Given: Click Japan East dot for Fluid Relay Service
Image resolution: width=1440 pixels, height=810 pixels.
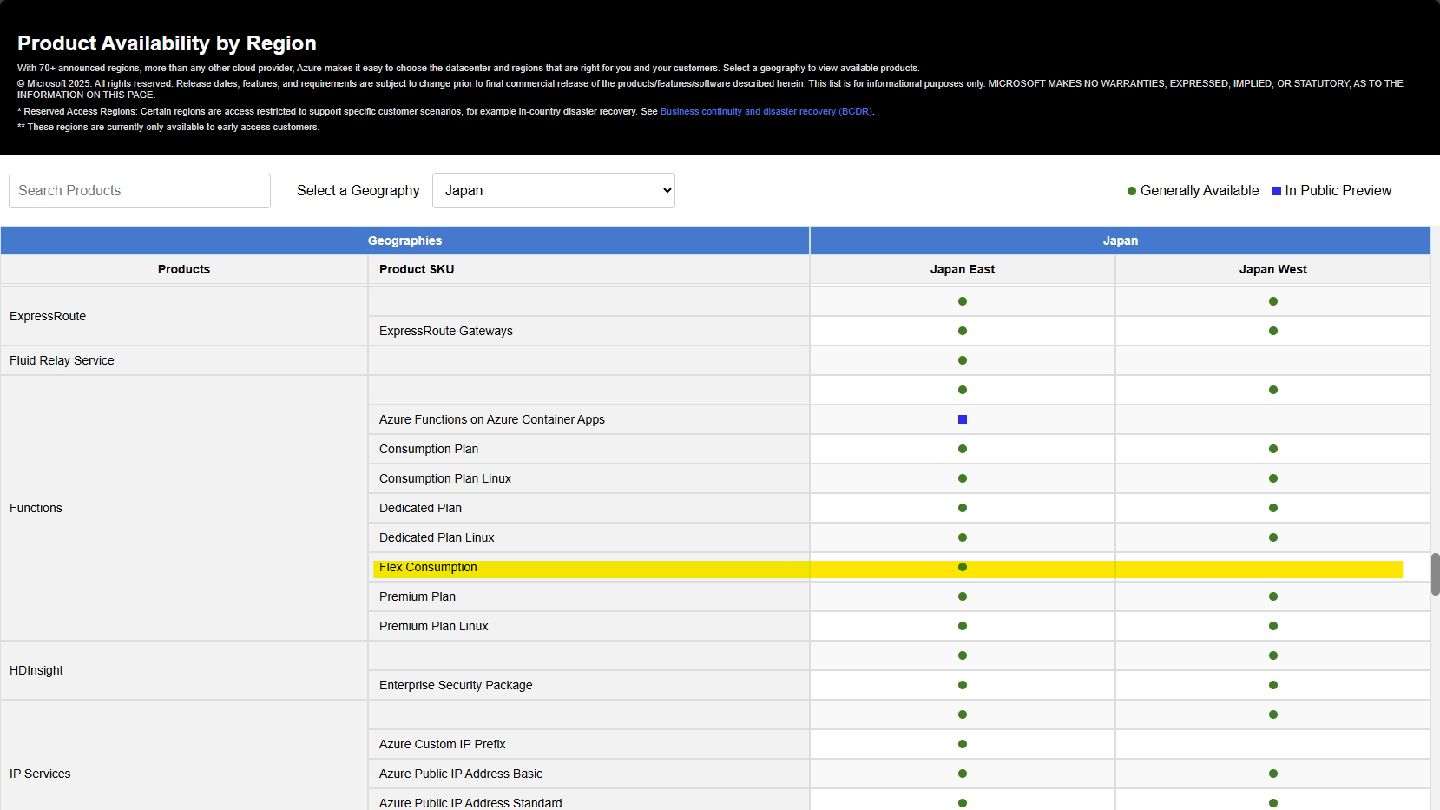Looking at the screenshot, I should tap(962, 360).
